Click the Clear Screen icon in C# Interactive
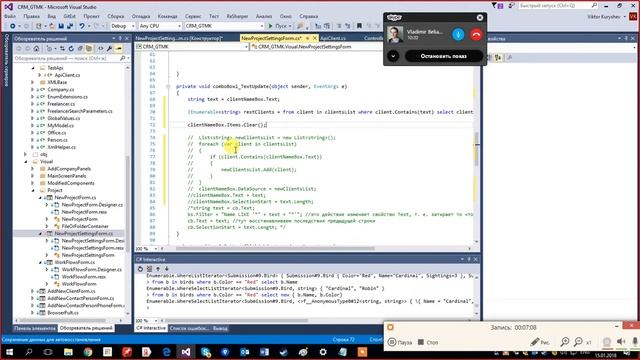The height and width of the screenshot is (360, 640). [149, 269]
